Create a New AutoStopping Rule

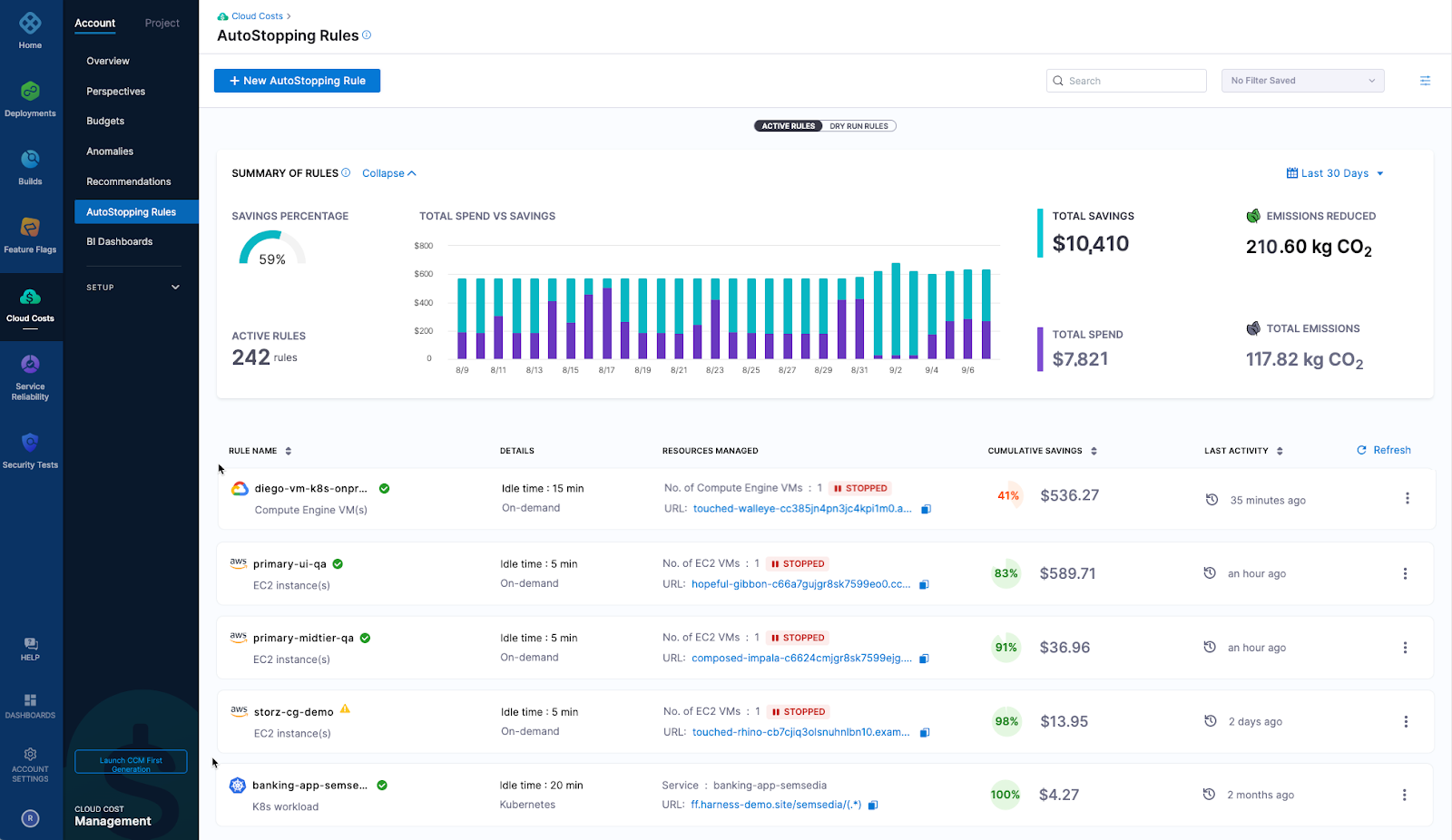(297, 81)
